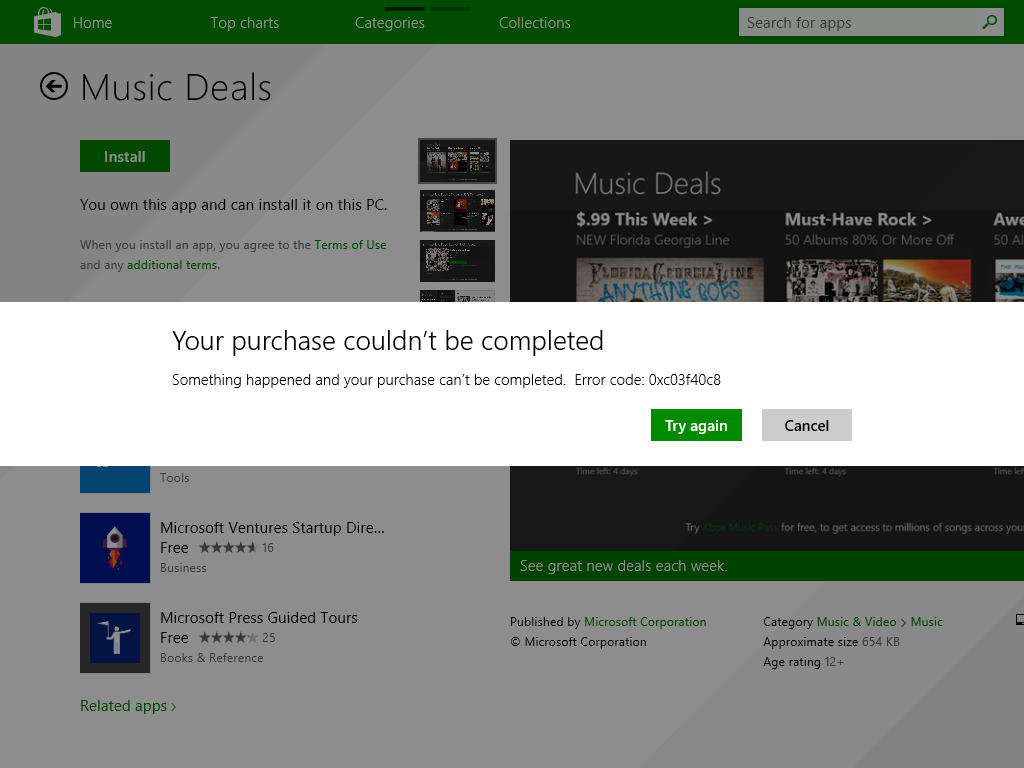Click the Music Deals page title
The height and width of the screenshot is (768, 1024).
point(176,88)
